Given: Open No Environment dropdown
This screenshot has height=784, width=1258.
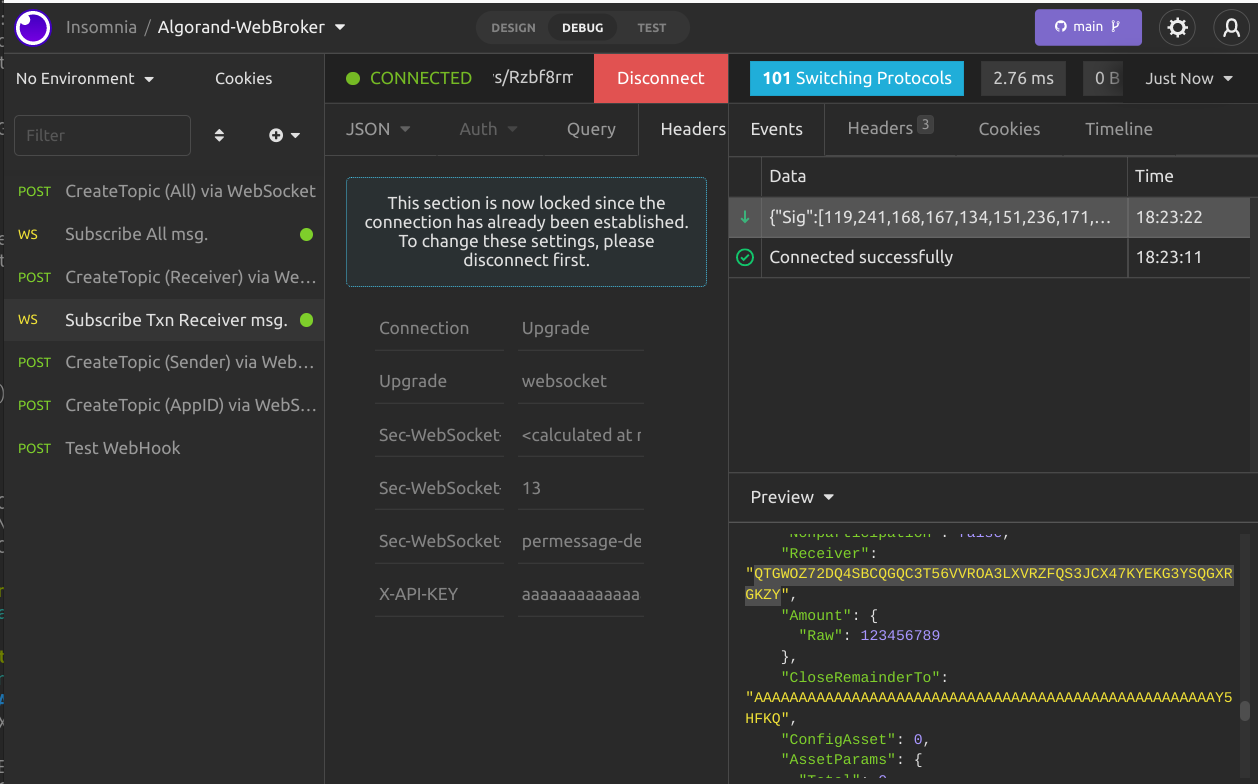Looking at the screenshot, I should [85, 78].
